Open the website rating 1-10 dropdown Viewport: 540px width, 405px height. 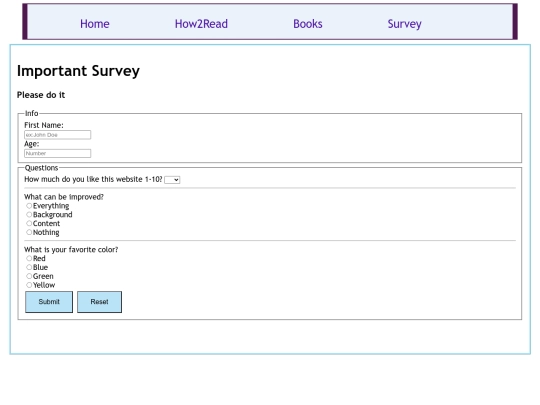pos(172,180)
